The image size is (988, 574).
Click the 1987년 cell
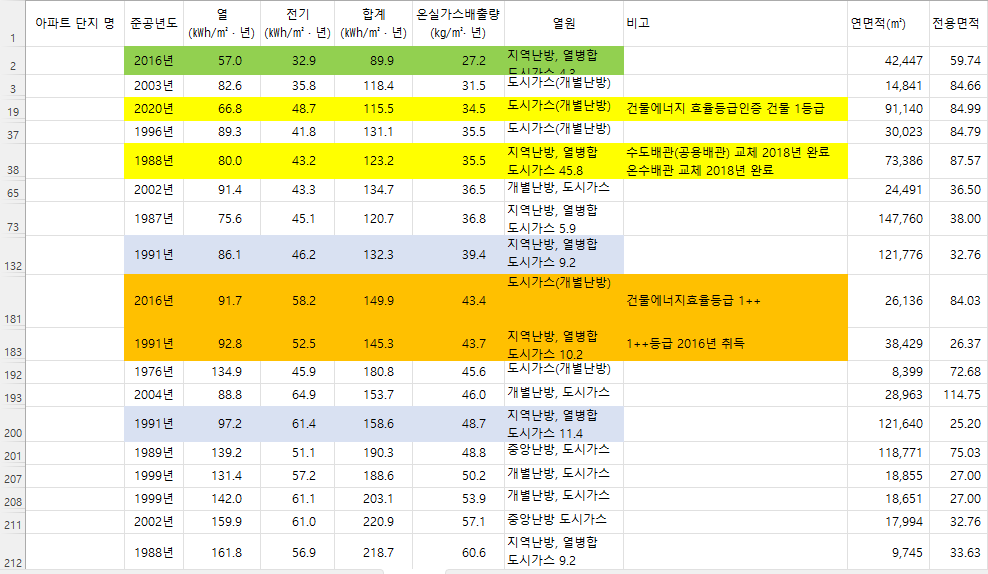click(154, 219)
